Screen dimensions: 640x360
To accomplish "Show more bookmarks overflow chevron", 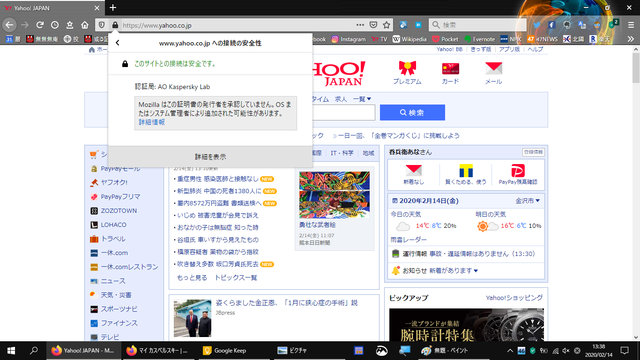I will click(x=631, y=39).
